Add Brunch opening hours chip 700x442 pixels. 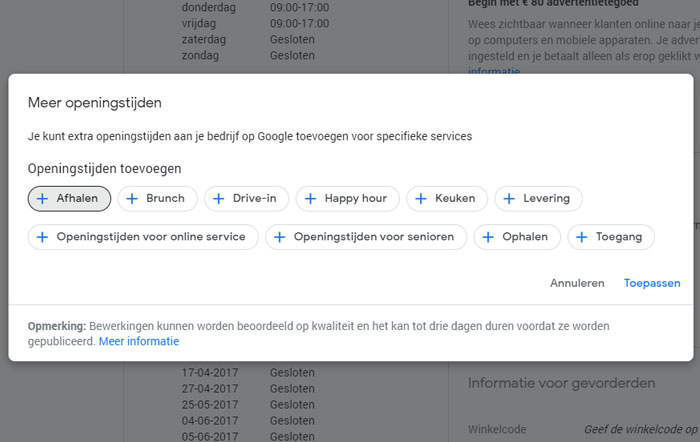click(158, 199)
